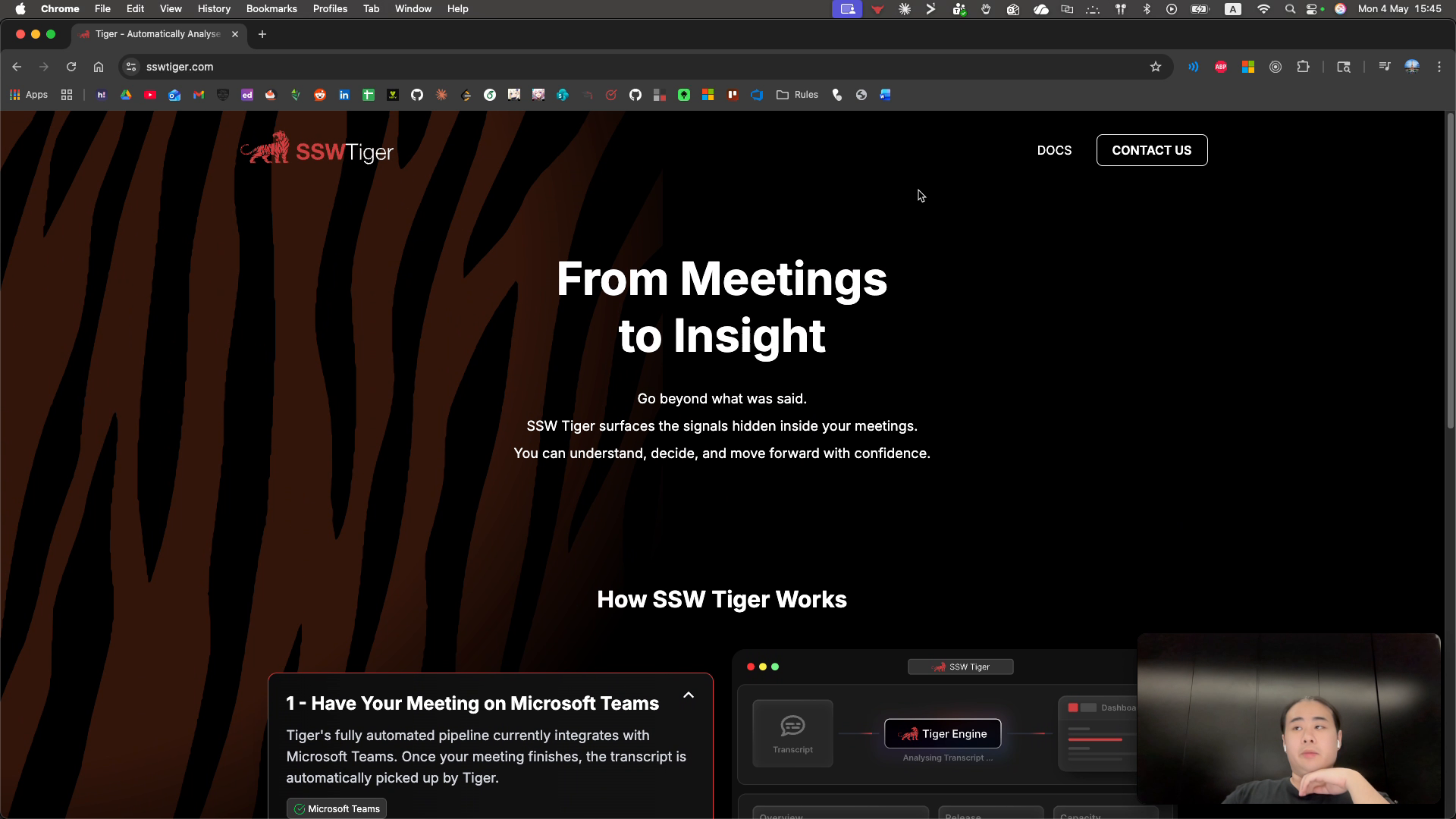Screen dimensions: 1456x819
Task: Open the Chrome profile avatar
Action: tap(1412, 67)
